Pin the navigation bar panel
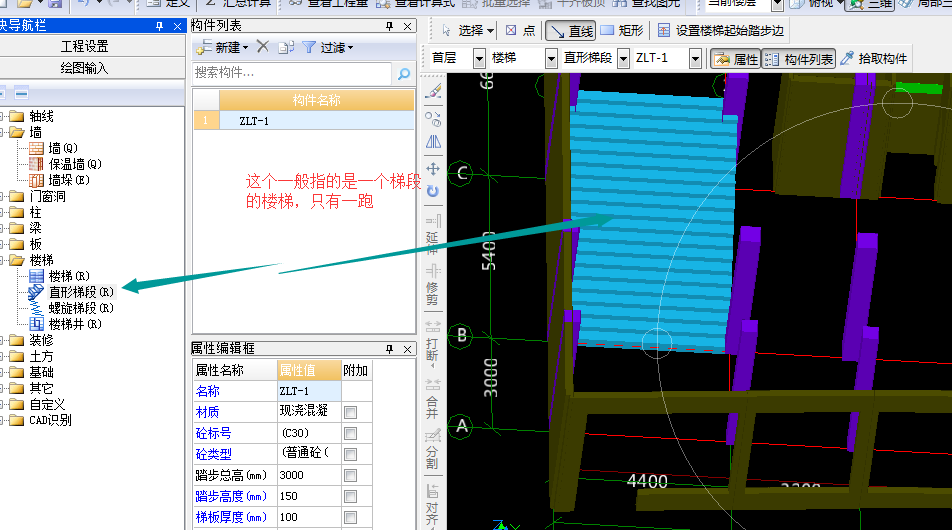This screenshot has width=952, height=530. [159, 26]
